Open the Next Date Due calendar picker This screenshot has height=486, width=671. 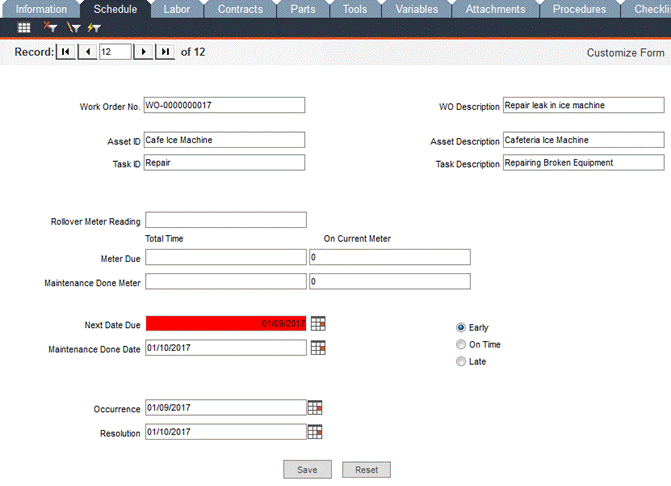point(318,323)
